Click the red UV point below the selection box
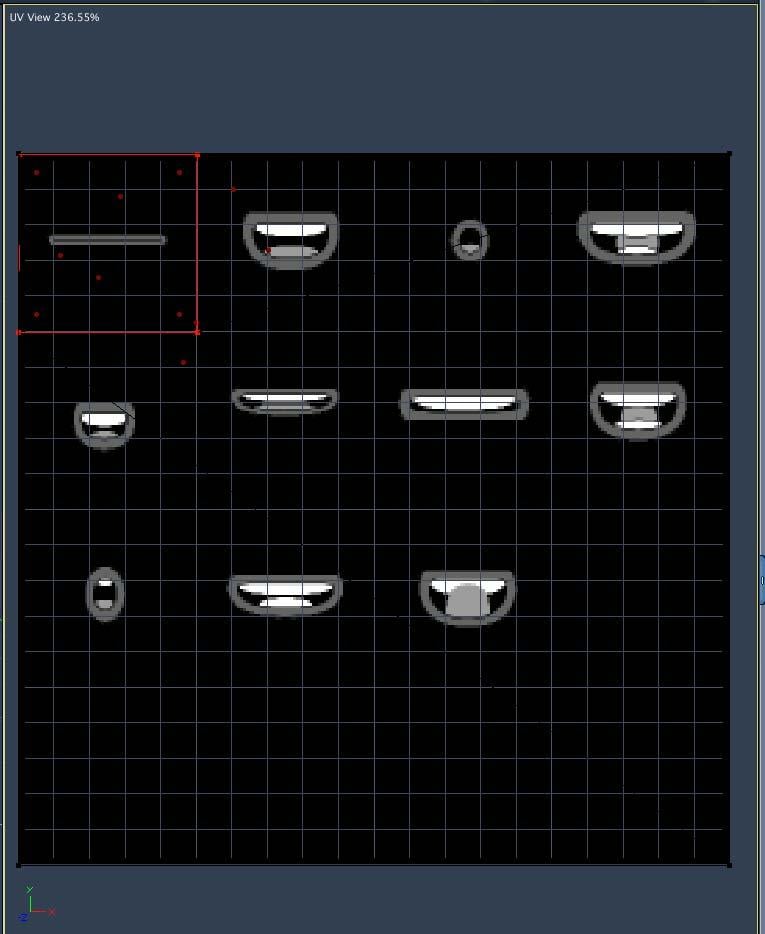The width and height of the screenshot is (765, 934). 184,362
